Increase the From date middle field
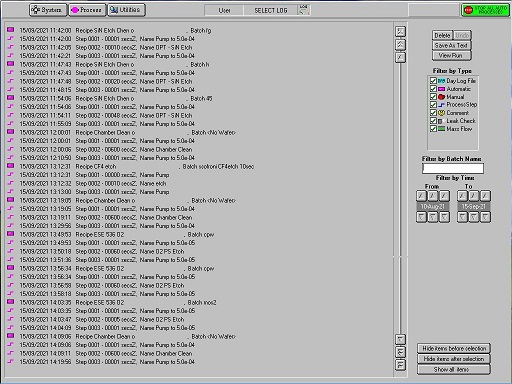Viewport: 512px width, 384px height. coord(433,196)
